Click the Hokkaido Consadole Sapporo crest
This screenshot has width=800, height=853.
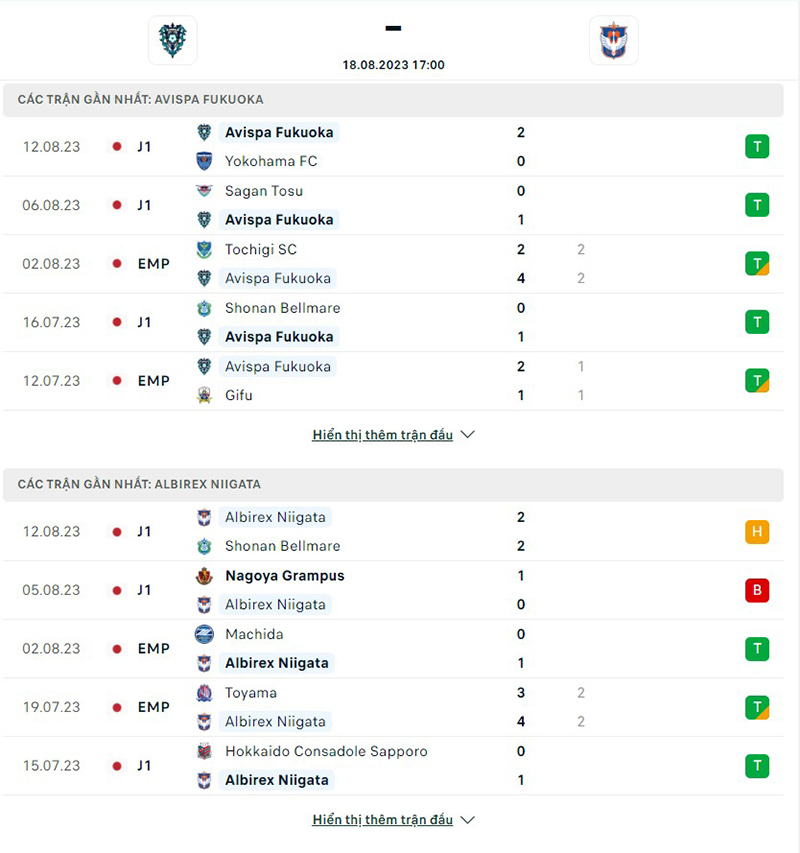pos(206,751)
